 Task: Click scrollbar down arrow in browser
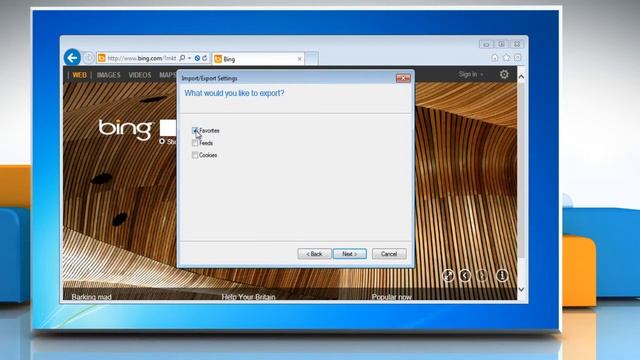click(521, 289)
